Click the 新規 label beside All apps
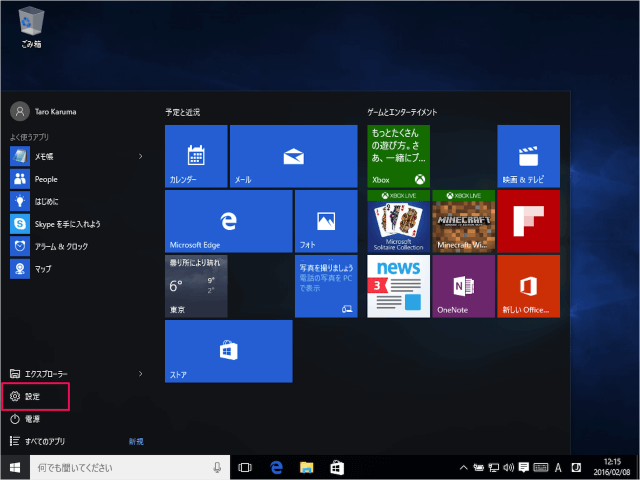The height and width of the screenshot is (480, 640). (136, 442)
